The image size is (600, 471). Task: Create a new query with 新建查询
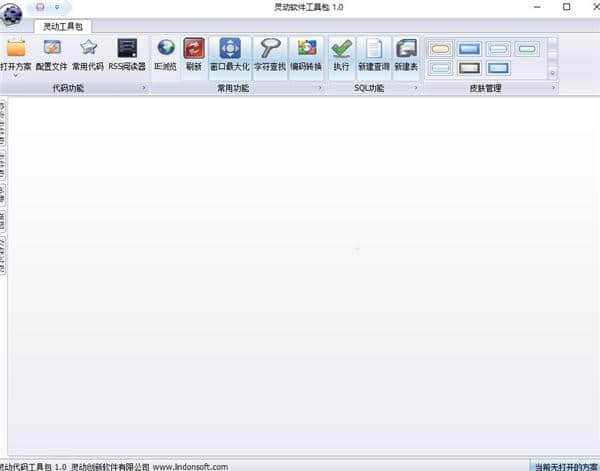tap(374, 48)
